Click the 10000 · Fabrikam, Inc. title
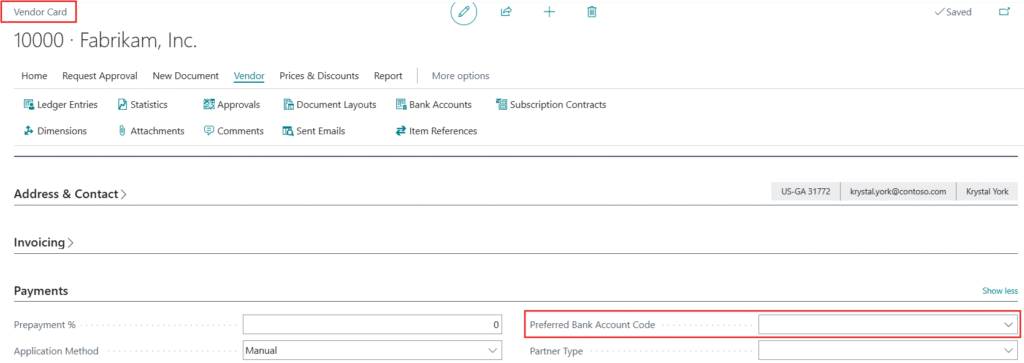The height and width of the screenshot is (363, 1024). [105, 41]
